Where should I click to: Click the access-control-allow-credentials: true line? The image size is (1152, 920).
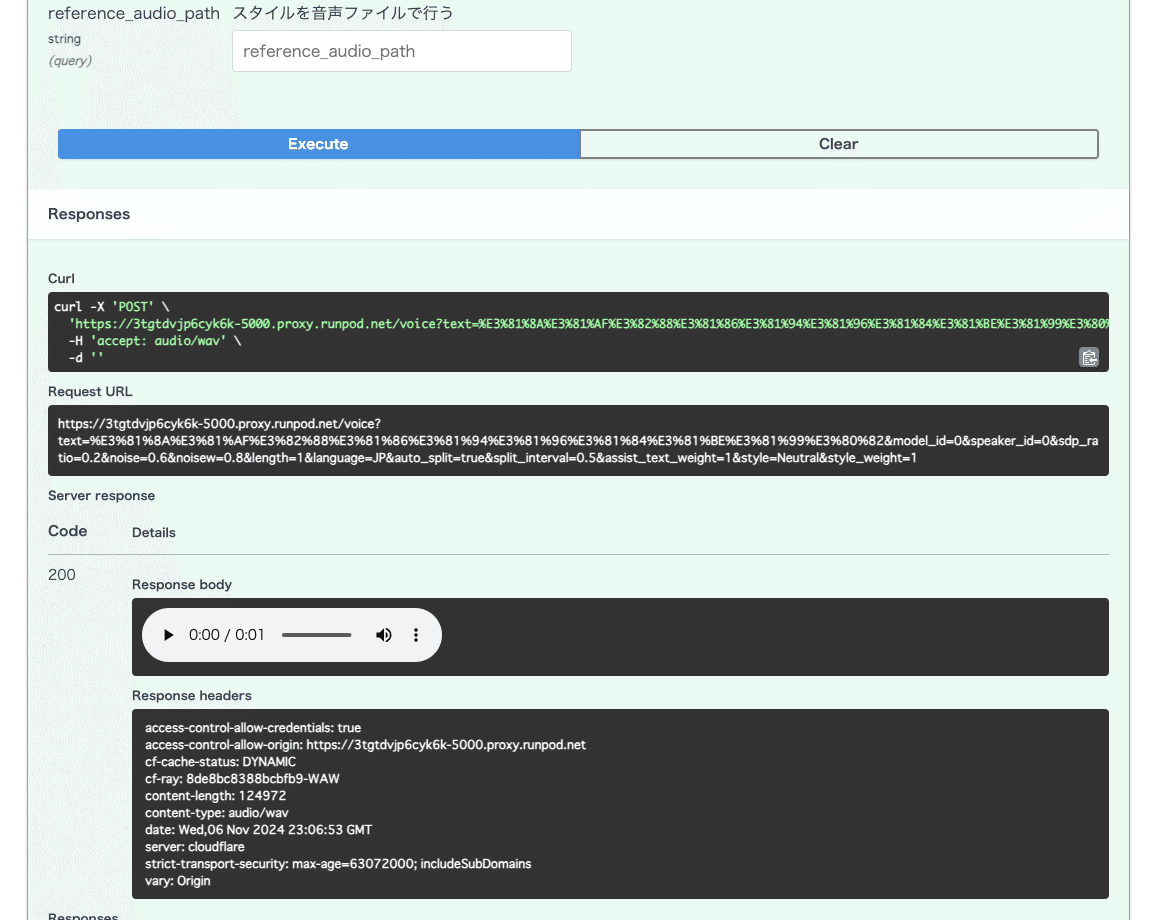point(253,728)
